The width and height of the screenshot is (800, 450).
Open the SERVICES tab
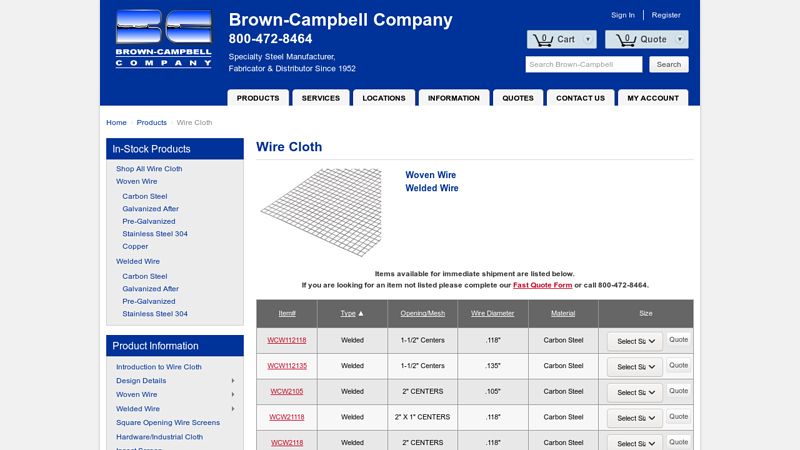tap(320, 98)
